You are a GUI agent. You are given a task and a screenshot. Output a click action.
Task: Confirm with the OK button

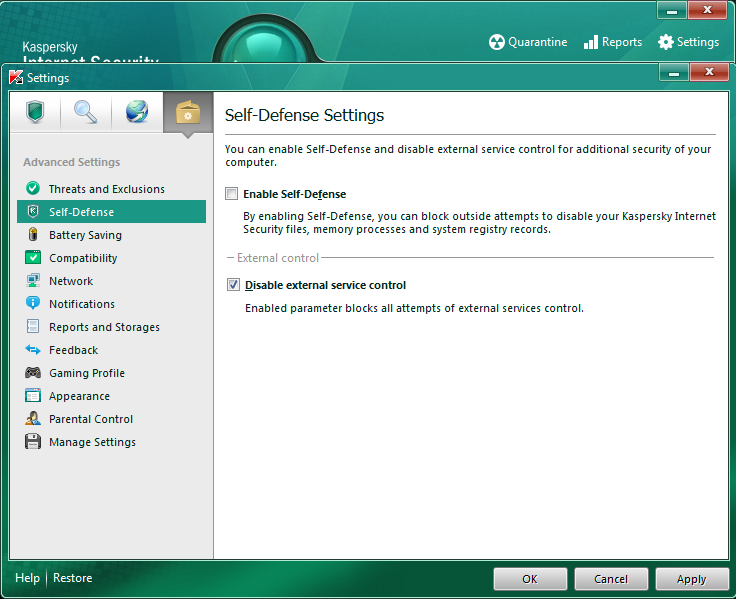[x=530, y=579]
